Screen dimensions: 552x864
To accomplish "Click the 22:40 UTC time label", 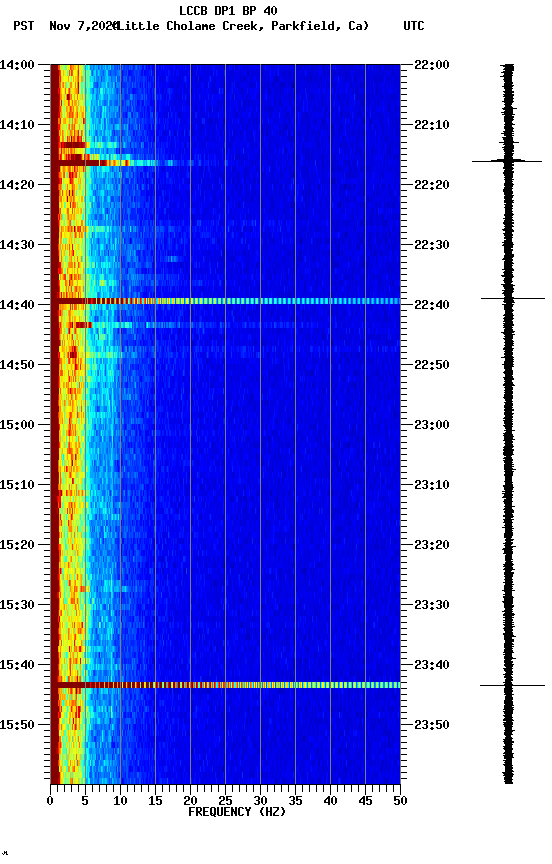I will coord(432,305).
